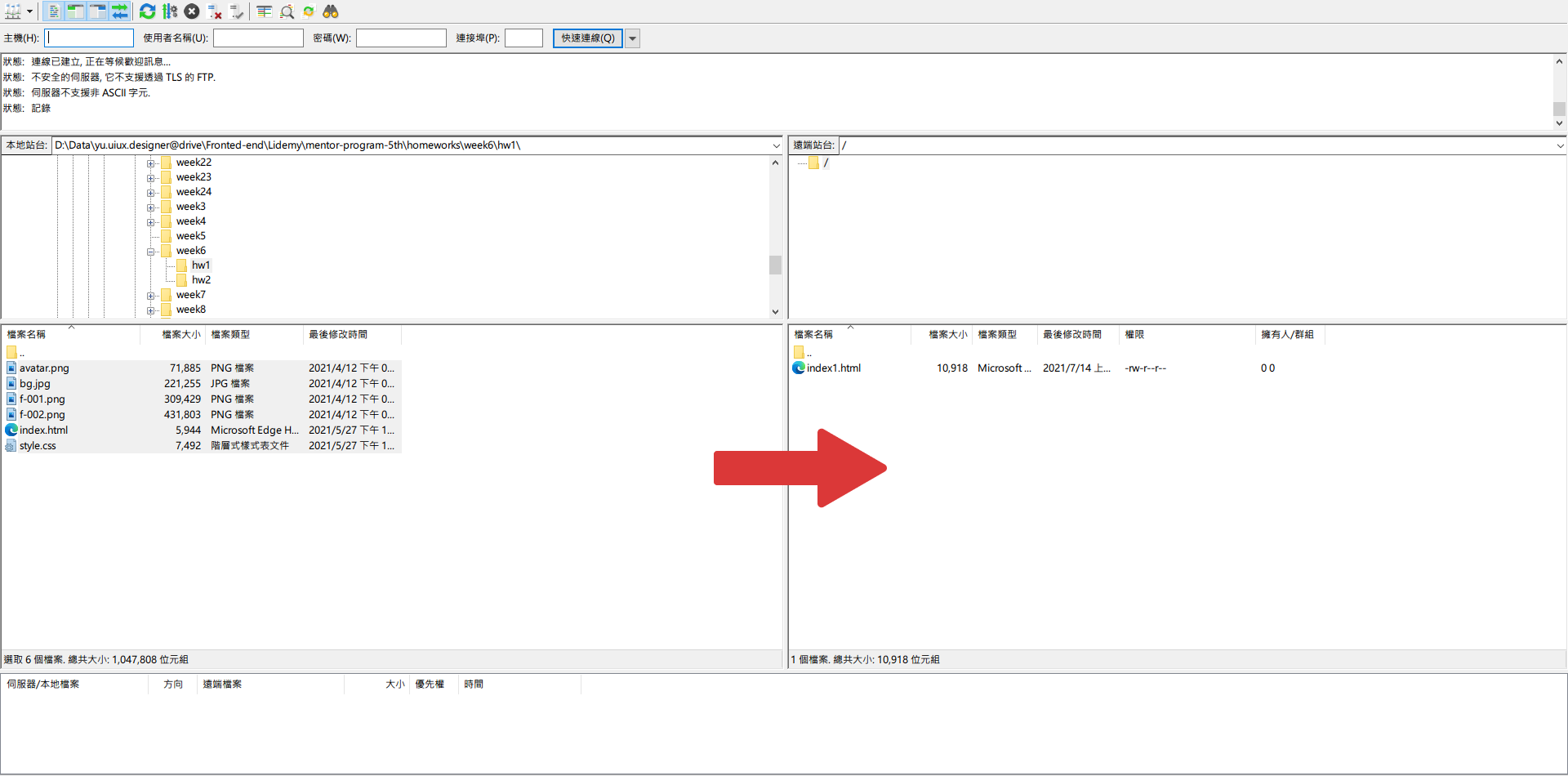Toggle directory comparison
1568x776 pixels.
tap(287, 11)
